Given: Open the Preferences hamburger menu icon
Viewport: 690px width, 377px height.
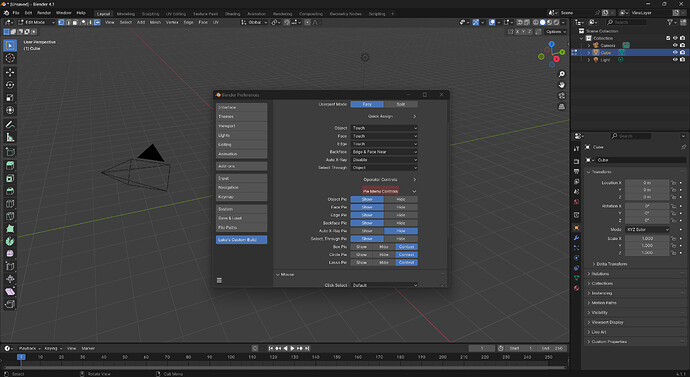Looking at the screenshot, I should 219,280.
